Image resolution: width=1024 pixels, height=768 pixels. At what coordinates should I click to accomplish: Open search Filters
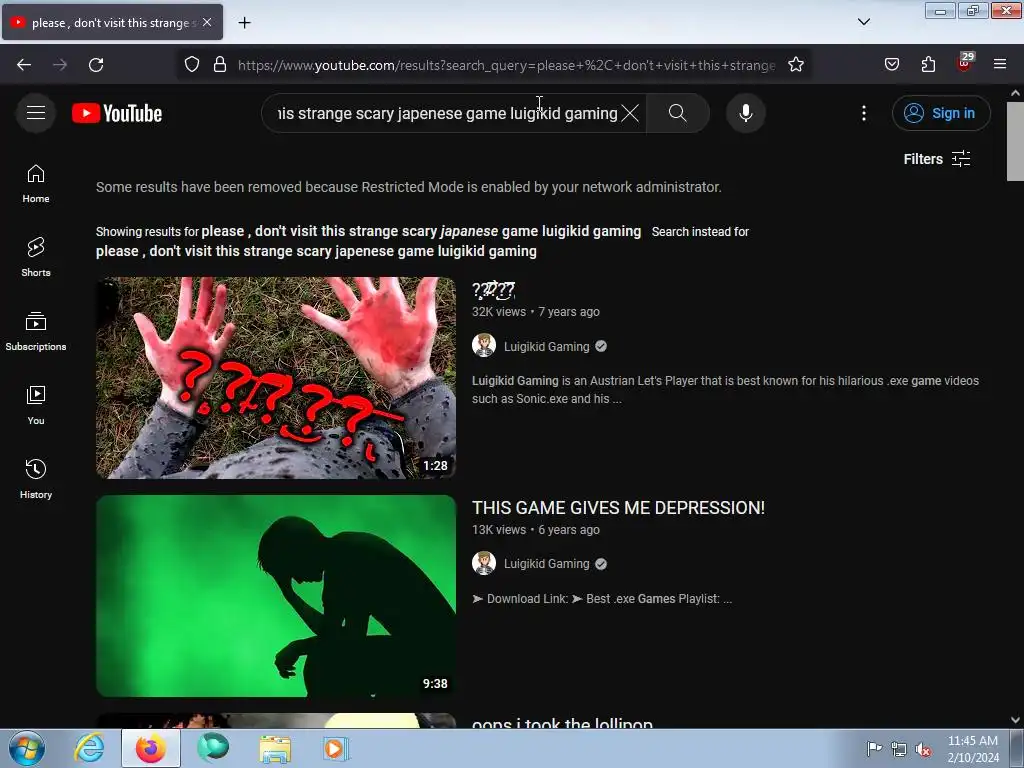pyautogui.click(x=937, y=159)
